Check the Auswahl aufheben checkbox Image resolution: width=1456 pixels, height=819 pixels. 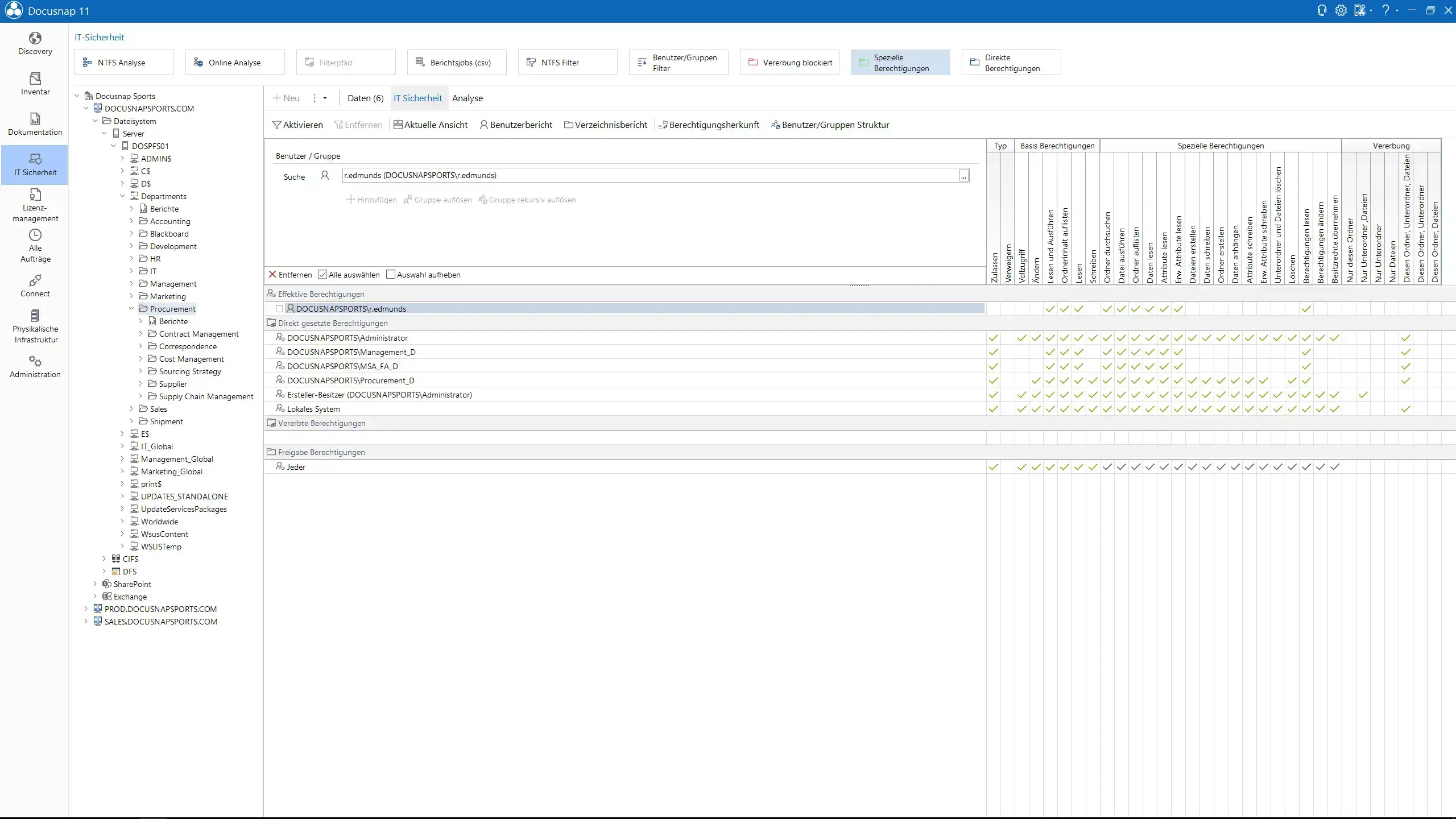[391, 275]
